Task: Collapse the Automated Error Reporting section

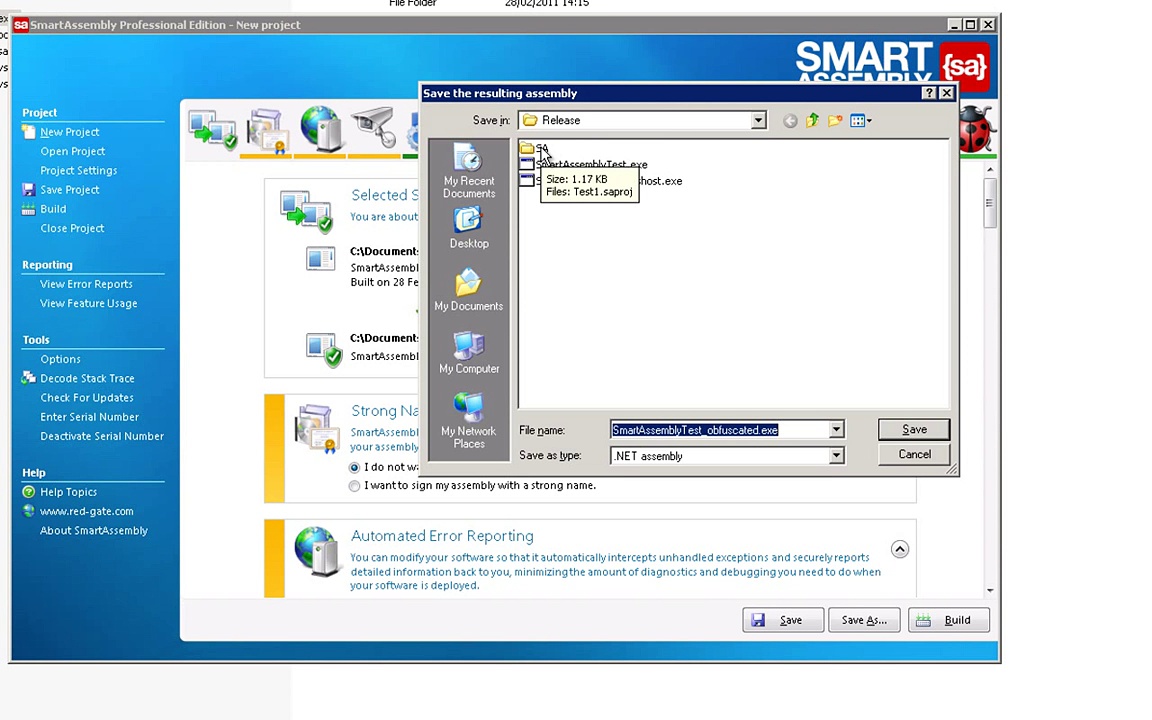Action: point(899,549)
